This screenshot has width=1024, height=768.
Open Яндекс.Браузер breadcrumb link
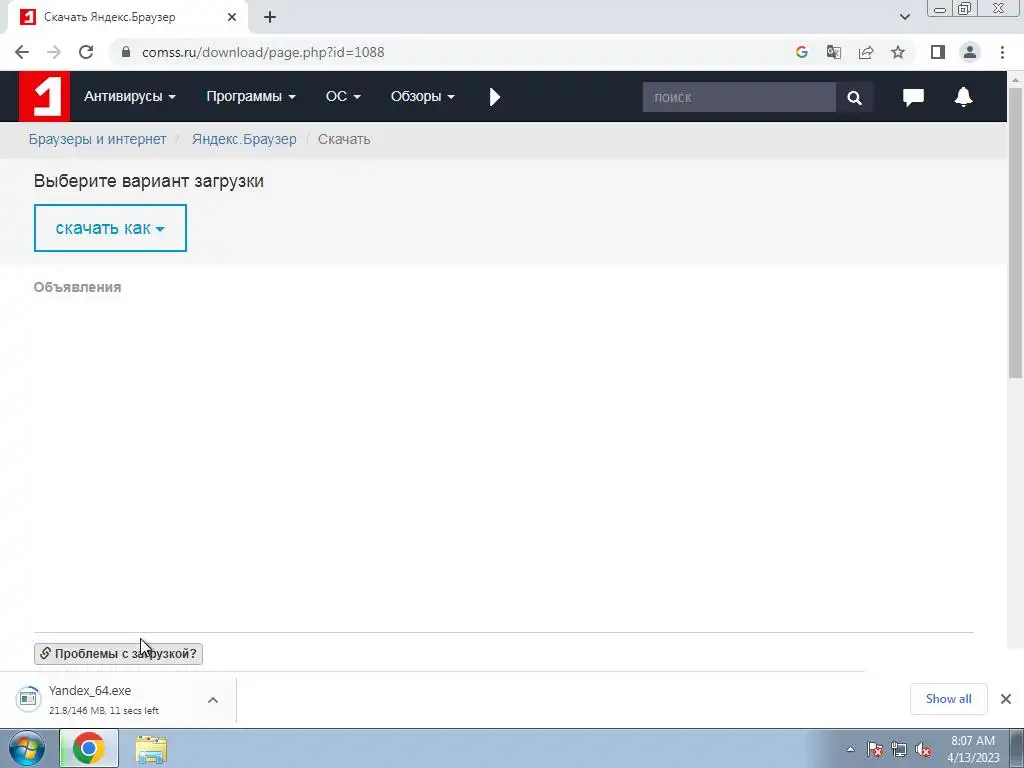(244, 139)
